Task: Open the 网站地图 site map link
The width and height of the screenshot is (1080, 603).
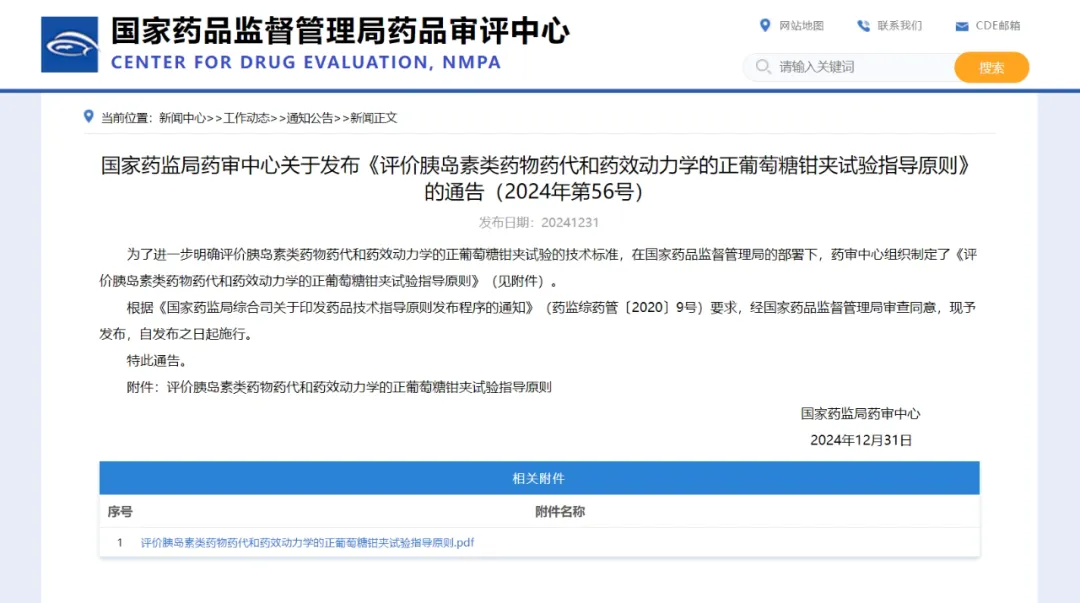Action: click(801, 26)
